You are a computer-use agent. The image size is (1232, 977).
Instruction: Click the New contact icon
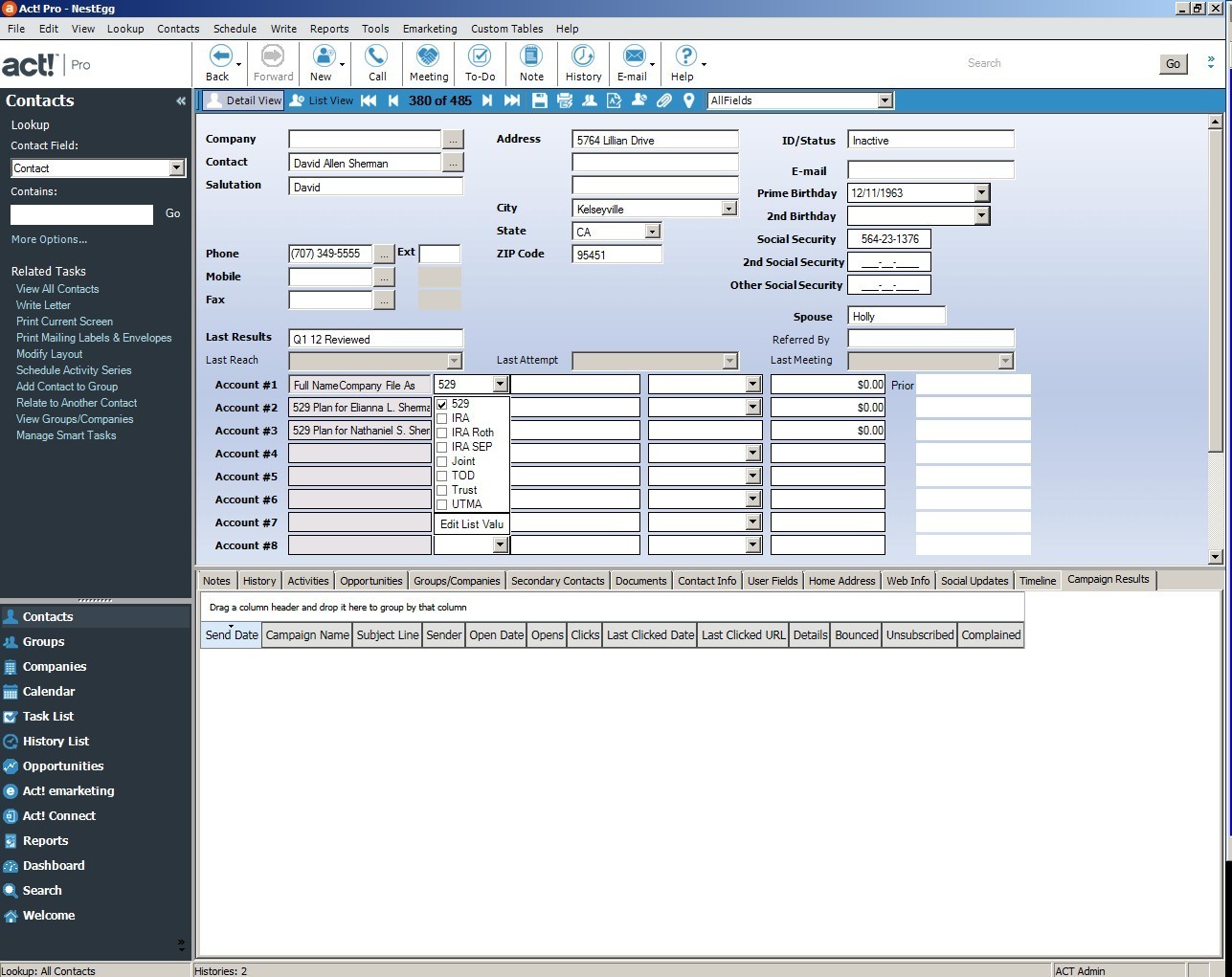pos(324,56)
